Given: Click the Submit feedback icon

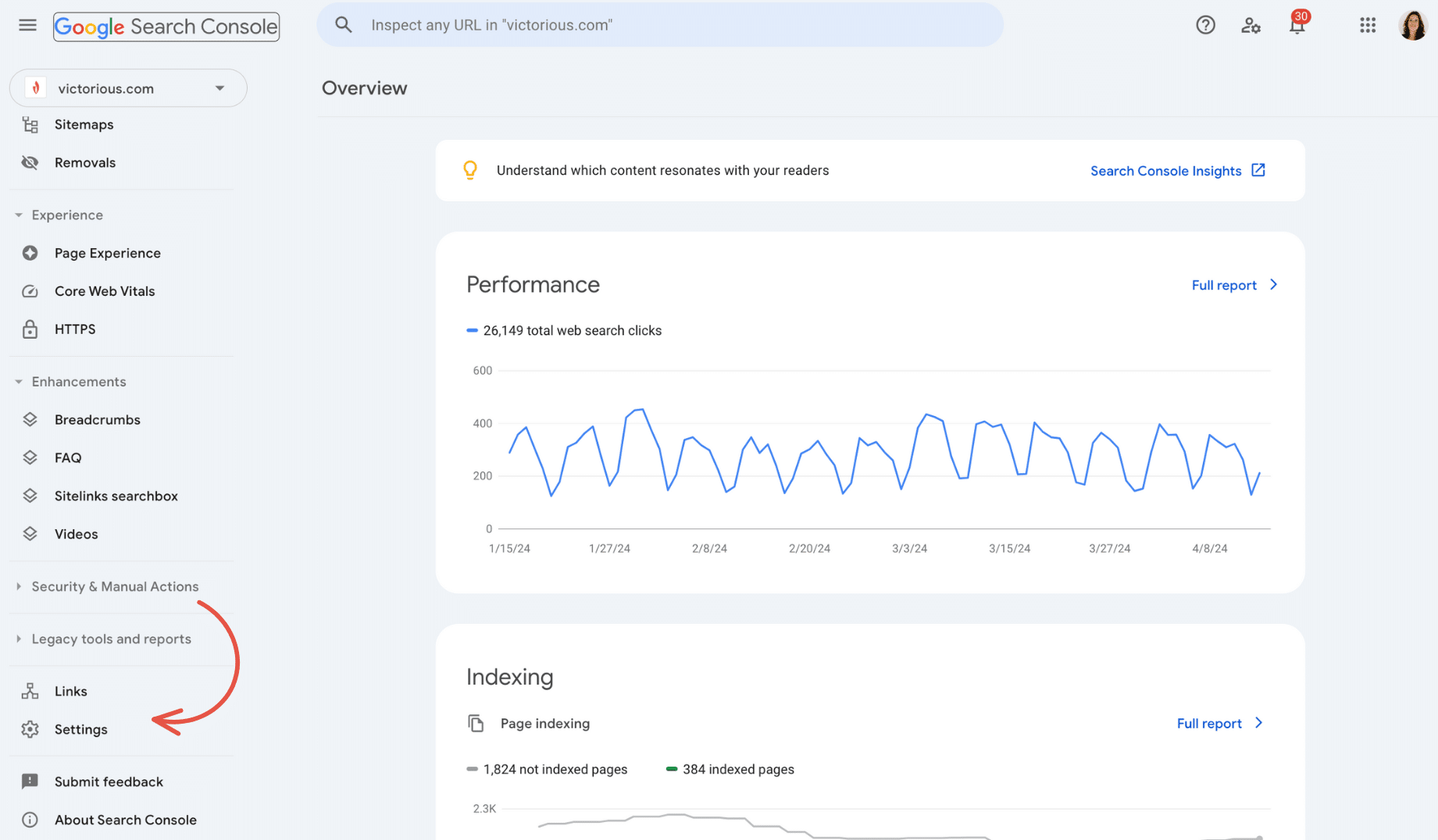Looking at the screenshot, I should point(30,781).
